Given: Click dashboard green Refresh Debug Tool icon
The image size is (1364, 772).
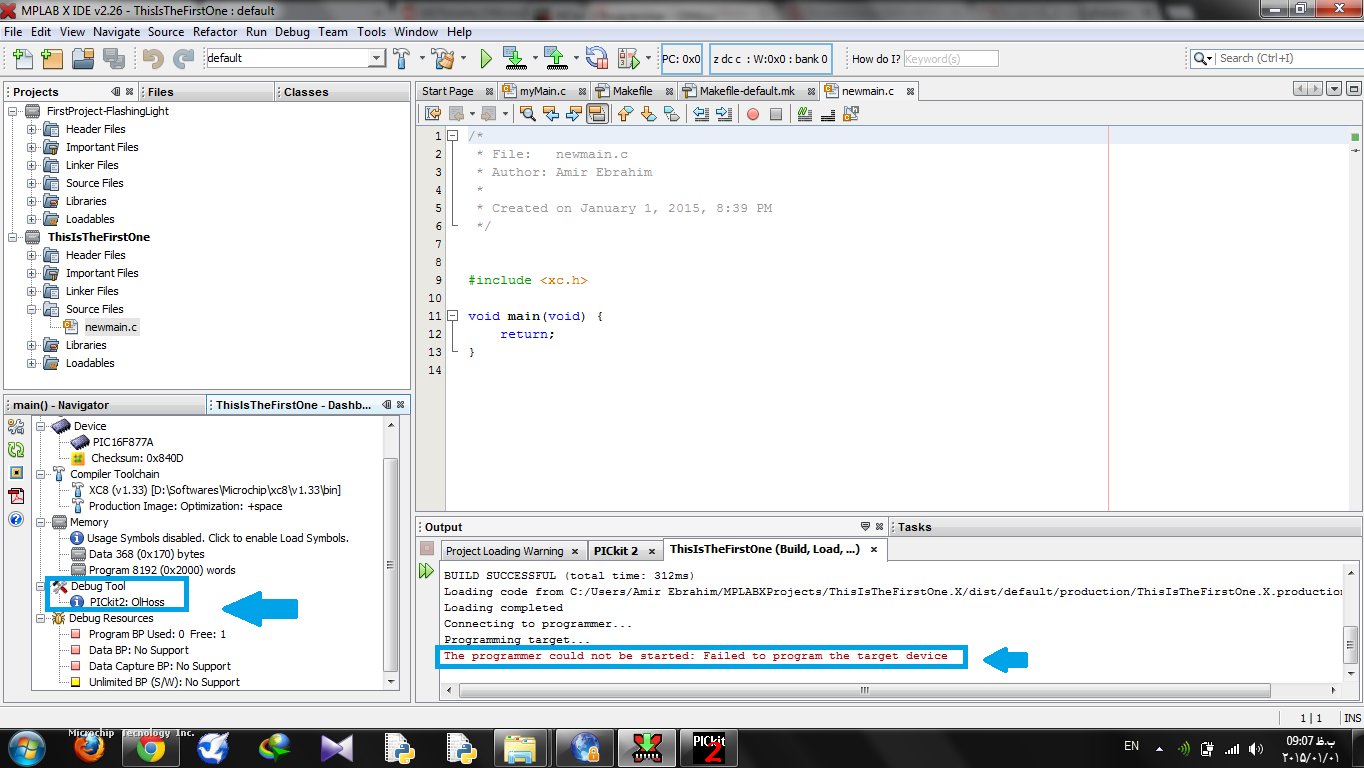Looking at the screenshot, I should click(x=16, y=450).
